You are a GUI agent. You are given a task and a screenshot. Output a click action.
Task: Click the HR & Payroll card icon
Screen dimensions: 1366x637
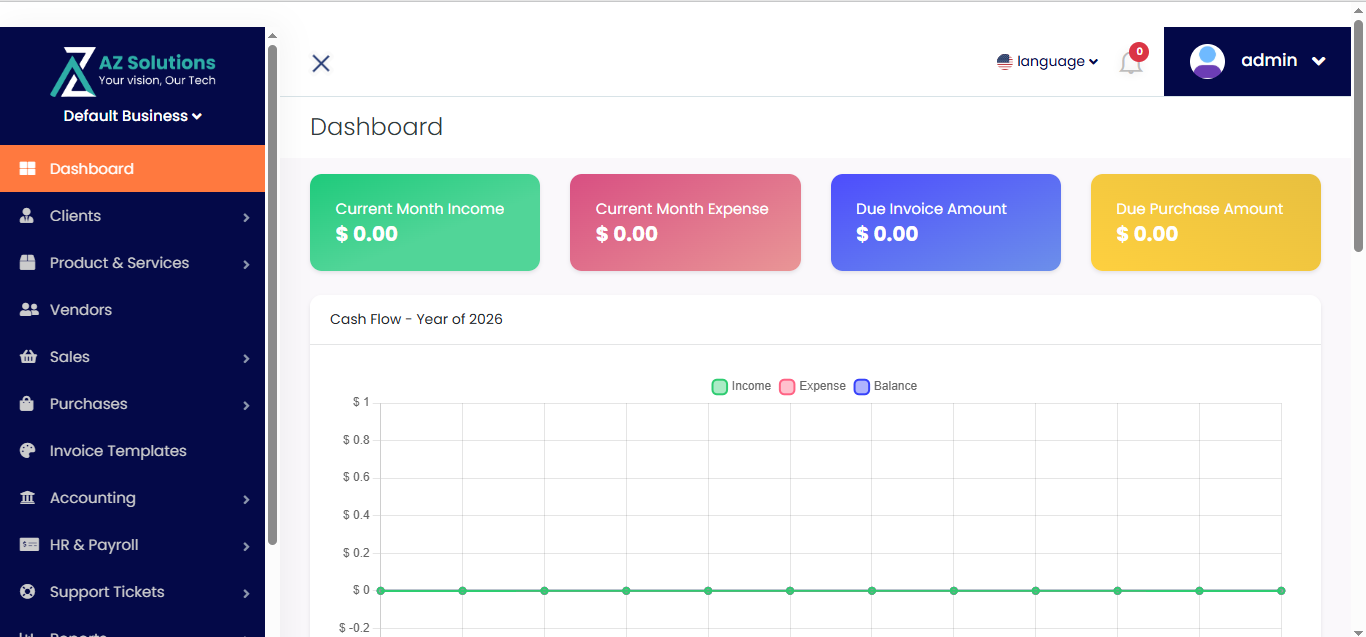point(29,545)
